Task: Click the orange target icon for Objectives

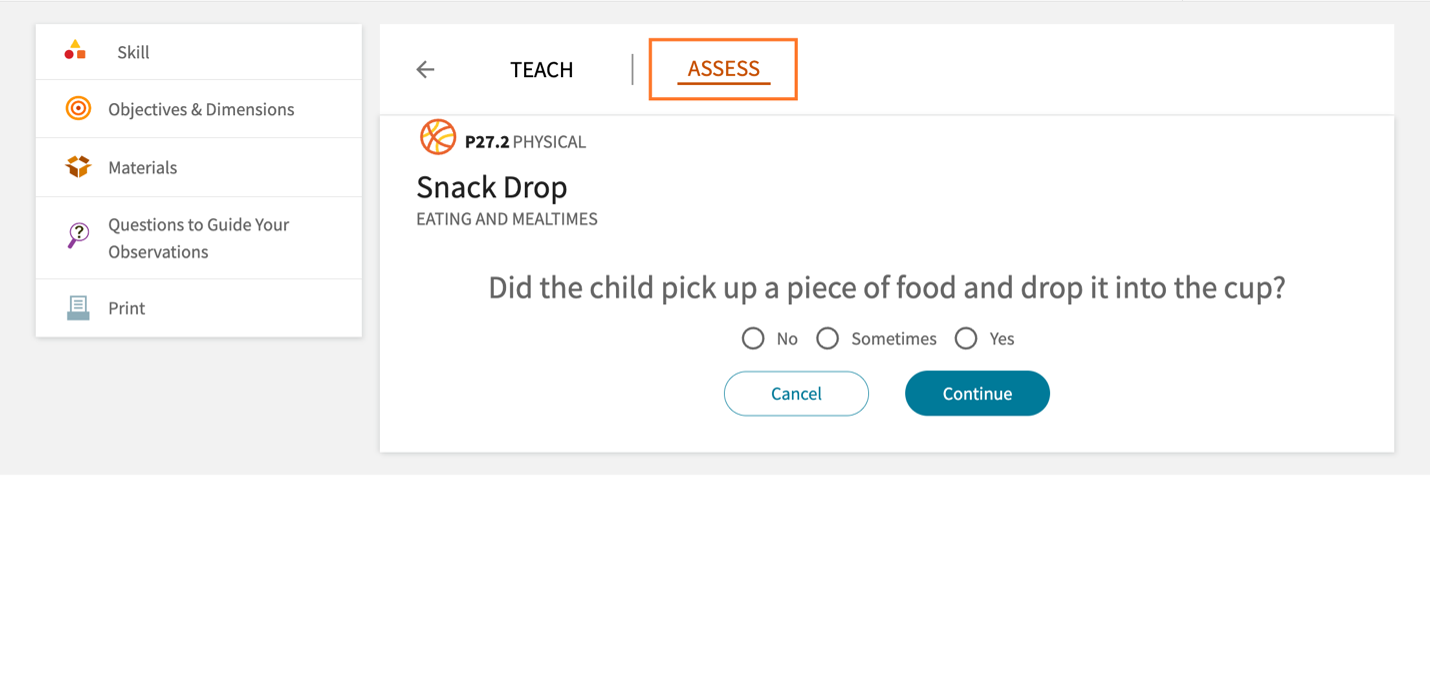Action: pyautogui.click(x=78, y=109)
